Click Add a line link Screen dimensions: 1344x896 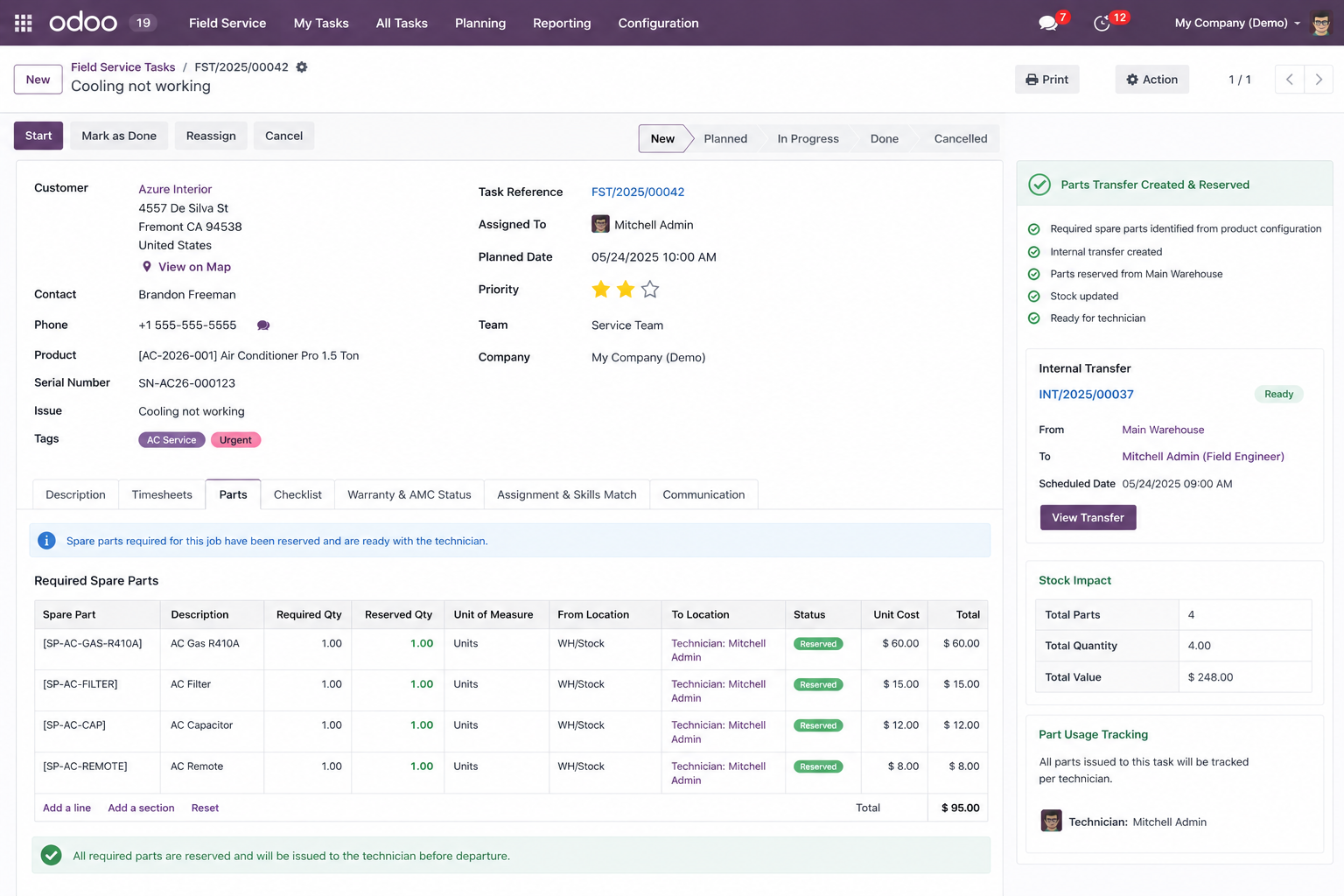(67, 808)
